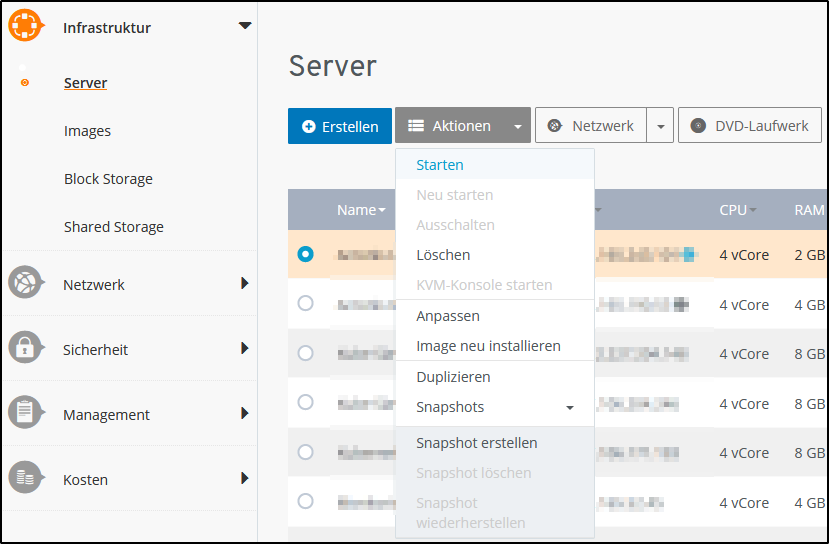Choose Snapshot erstellen menu entry
Screen dimensions: 829x544
pos(495,442)
